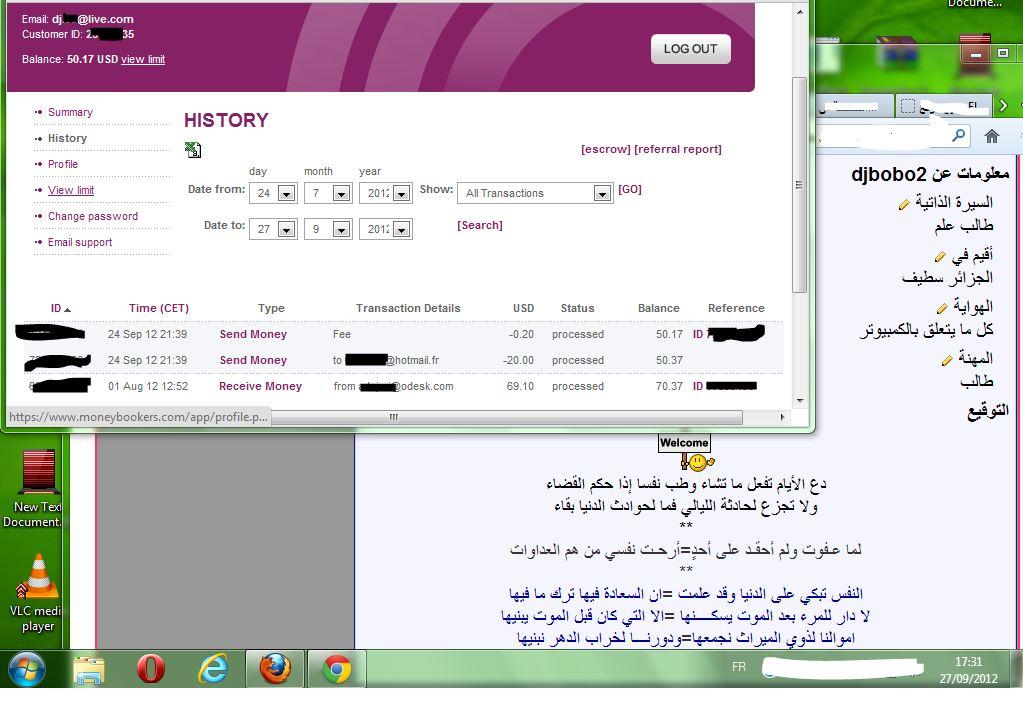The height and width of the screenshot is (710, 1023).
Task: Click the vertical scrollbar of history window
Action: [x=799, y=185]
